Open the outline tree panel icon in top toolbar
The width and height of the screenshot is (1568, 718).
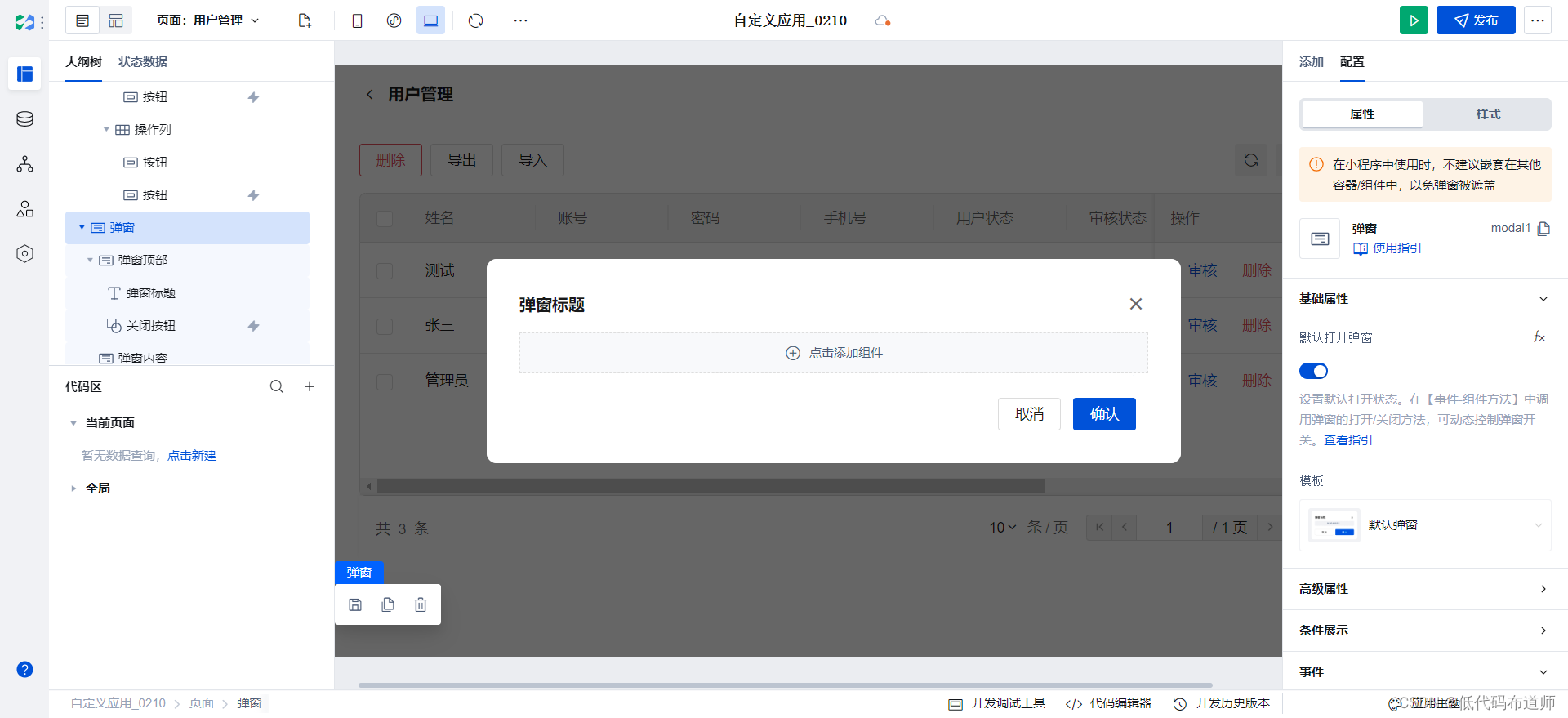(82, 20)
